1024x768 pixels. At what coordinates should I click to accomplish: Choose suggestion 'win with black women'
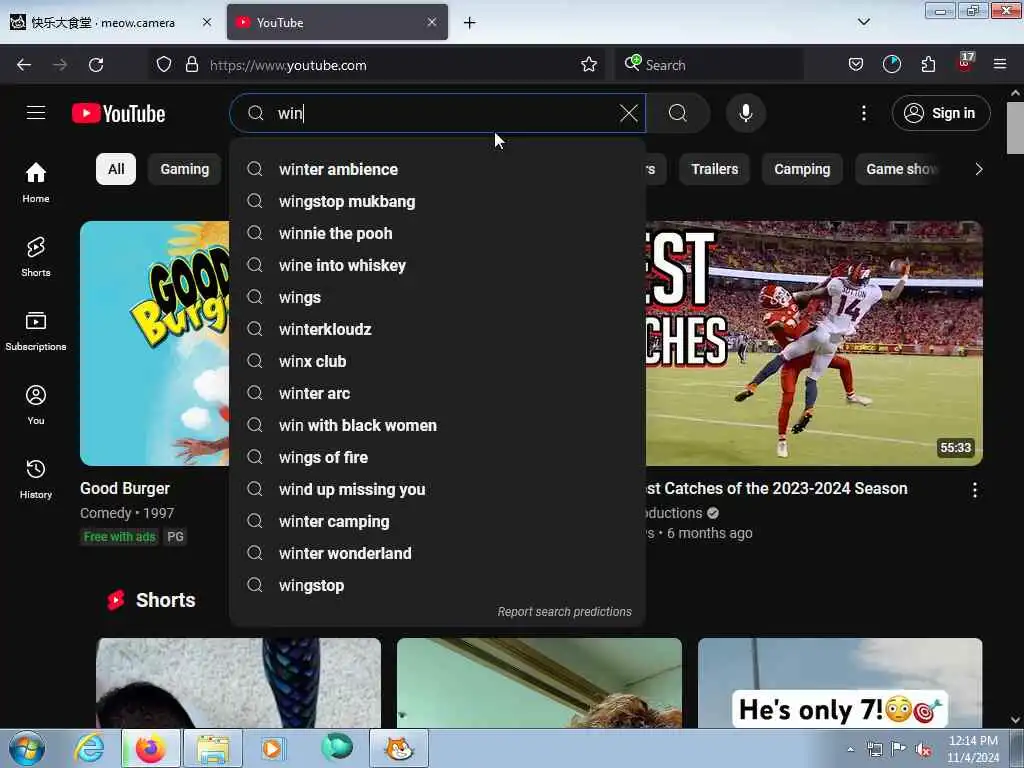pos(438,425)
